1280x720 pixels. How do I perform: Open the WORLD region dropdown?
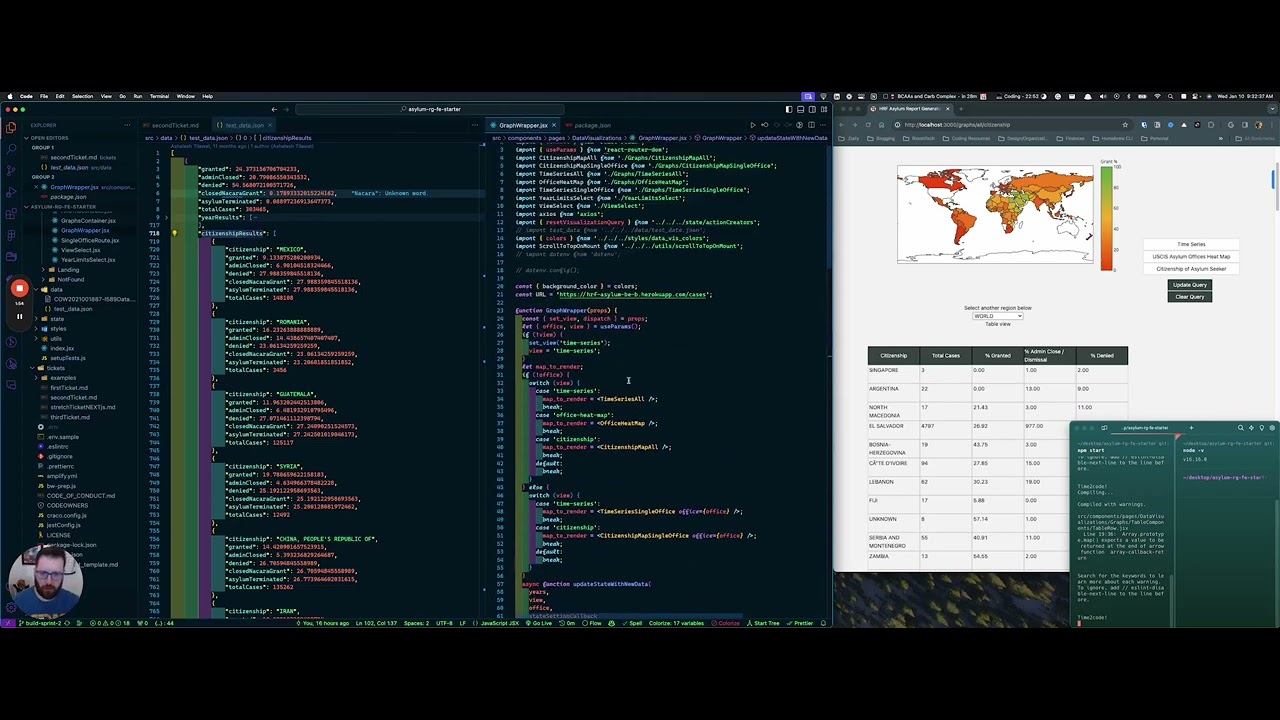[x=997, y=316]
